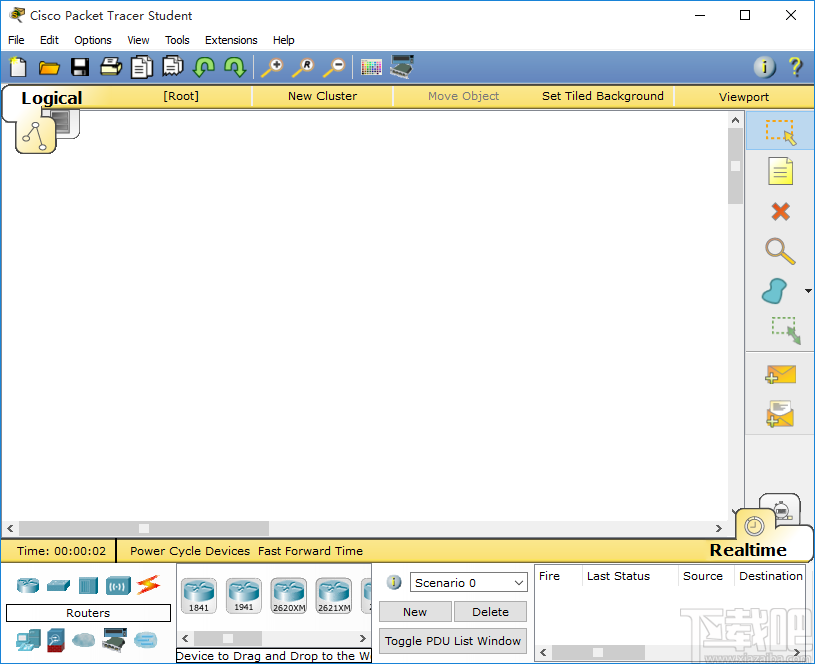Open the Options menu
Screen dimensions: 815x664
[93, 40]
